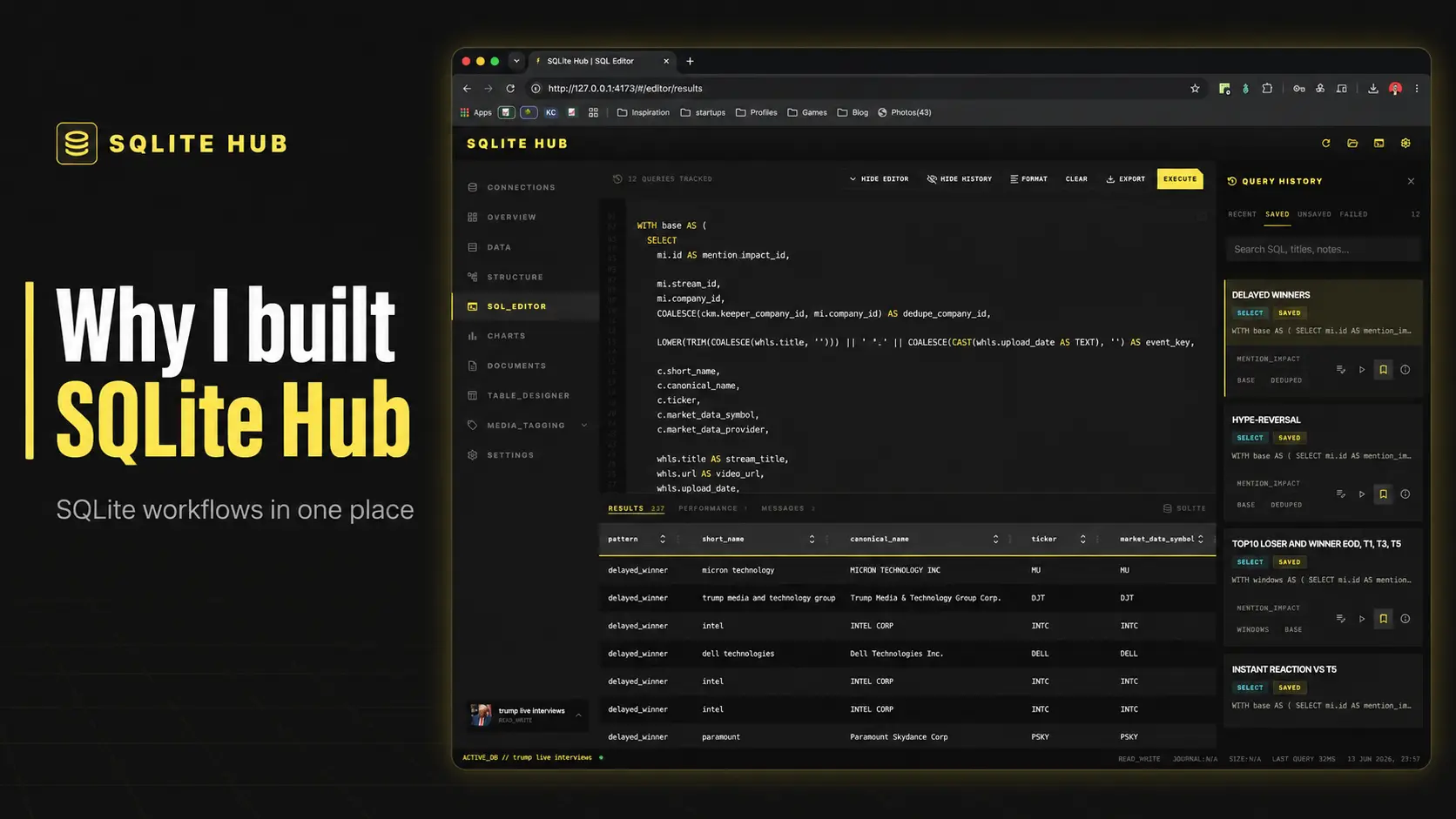Viewport: 1456px width, 819px height.
Task: Toggle bookmark on Hype-Reversal query
Action: pyautogui.click(x=1383, y=494)
